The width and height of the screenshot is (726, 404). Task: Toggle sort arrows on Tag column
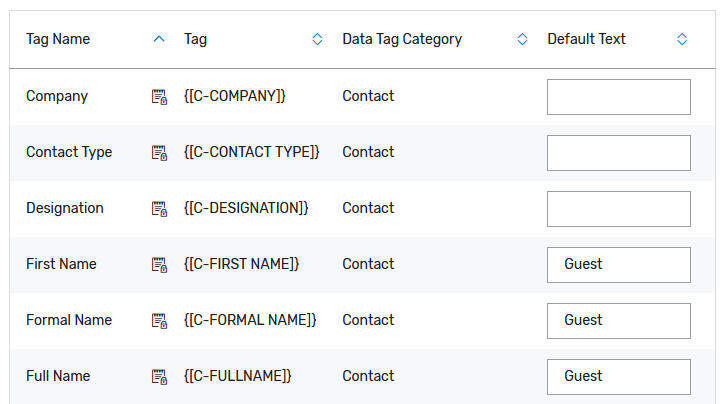pos(317,39)
